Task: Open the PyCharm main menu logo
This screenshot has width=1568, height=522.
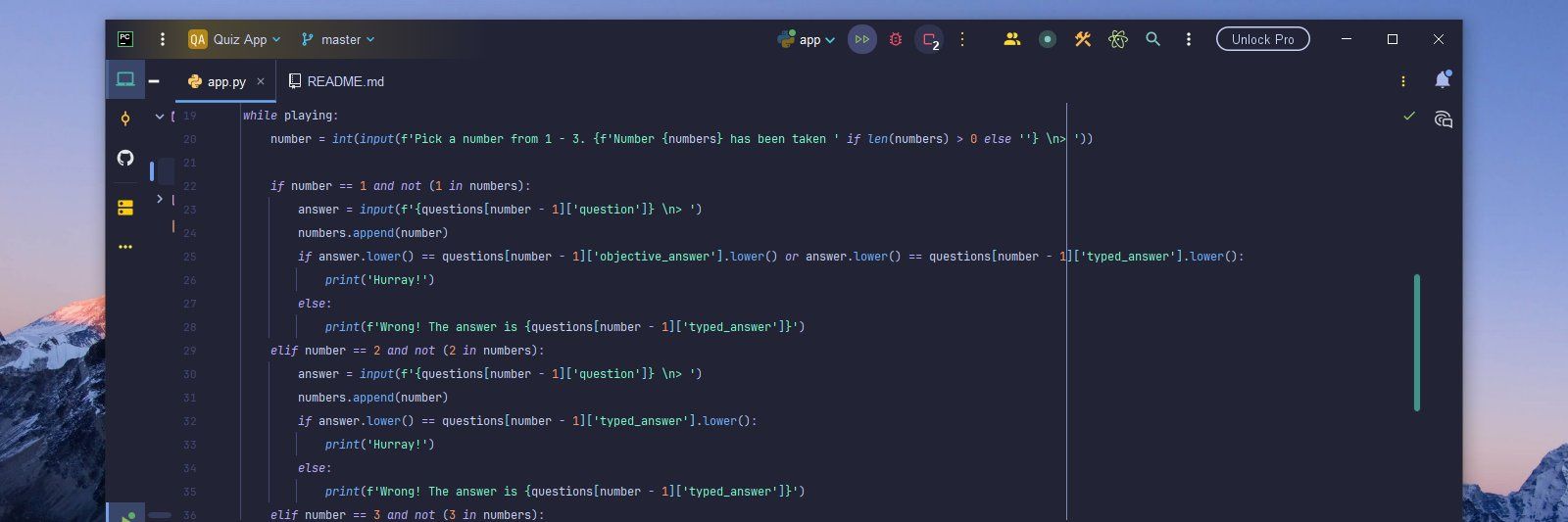Action: coord(125,39)
